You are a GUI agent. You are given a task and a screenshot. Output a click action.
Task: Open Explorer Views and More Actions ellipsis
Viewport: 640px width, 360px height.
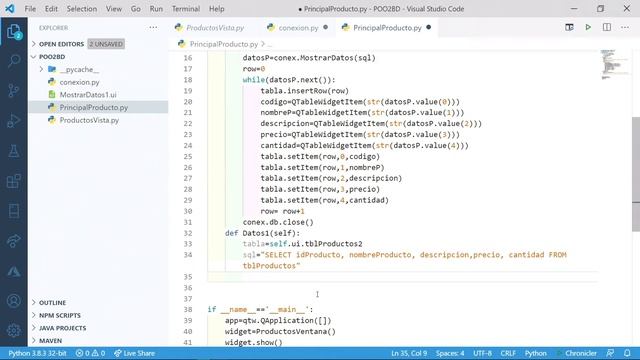(153, 28)
